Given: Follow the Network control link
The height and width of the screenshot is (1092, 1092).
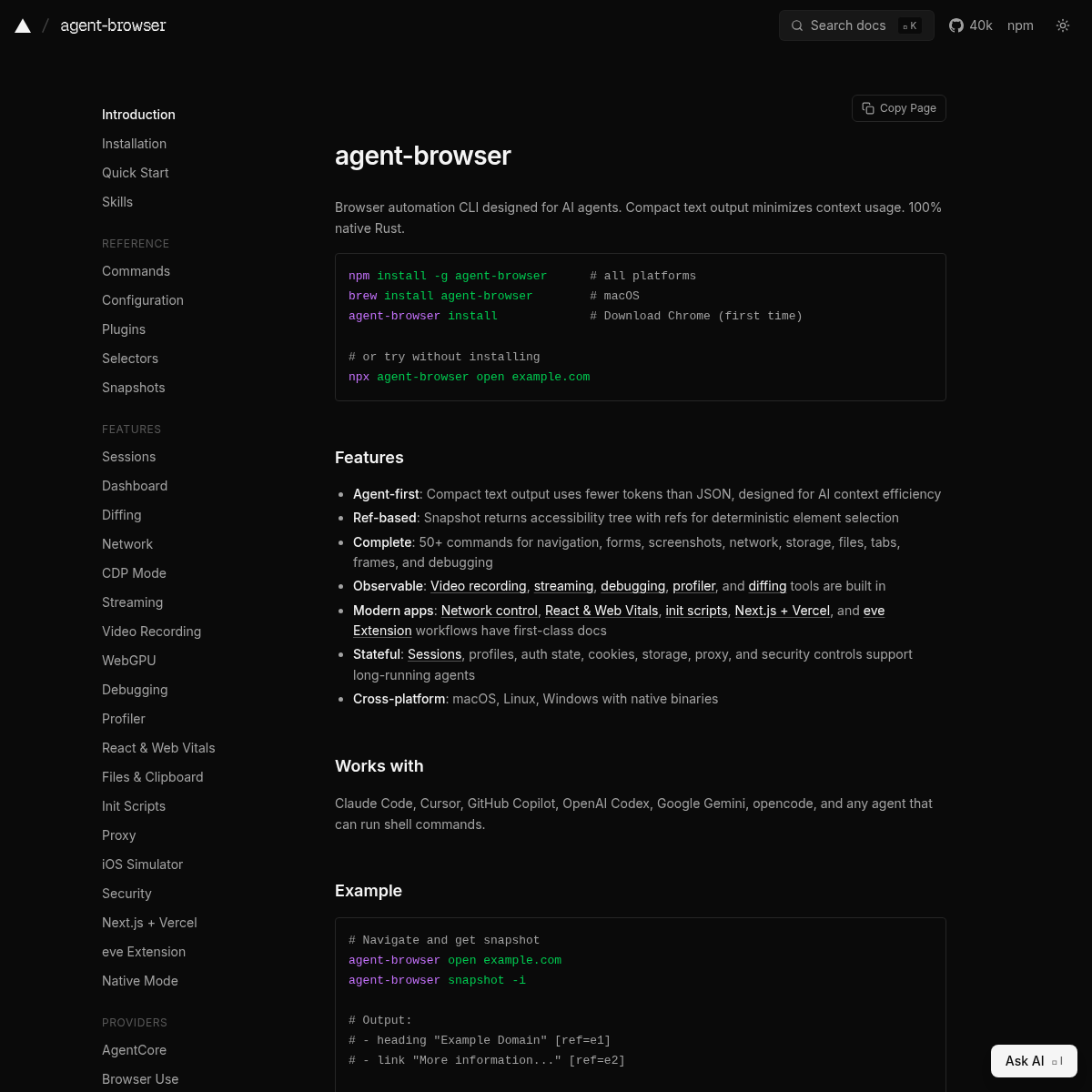Looking at the screenshot, I should pyautogui.click(x=490, y=611).
